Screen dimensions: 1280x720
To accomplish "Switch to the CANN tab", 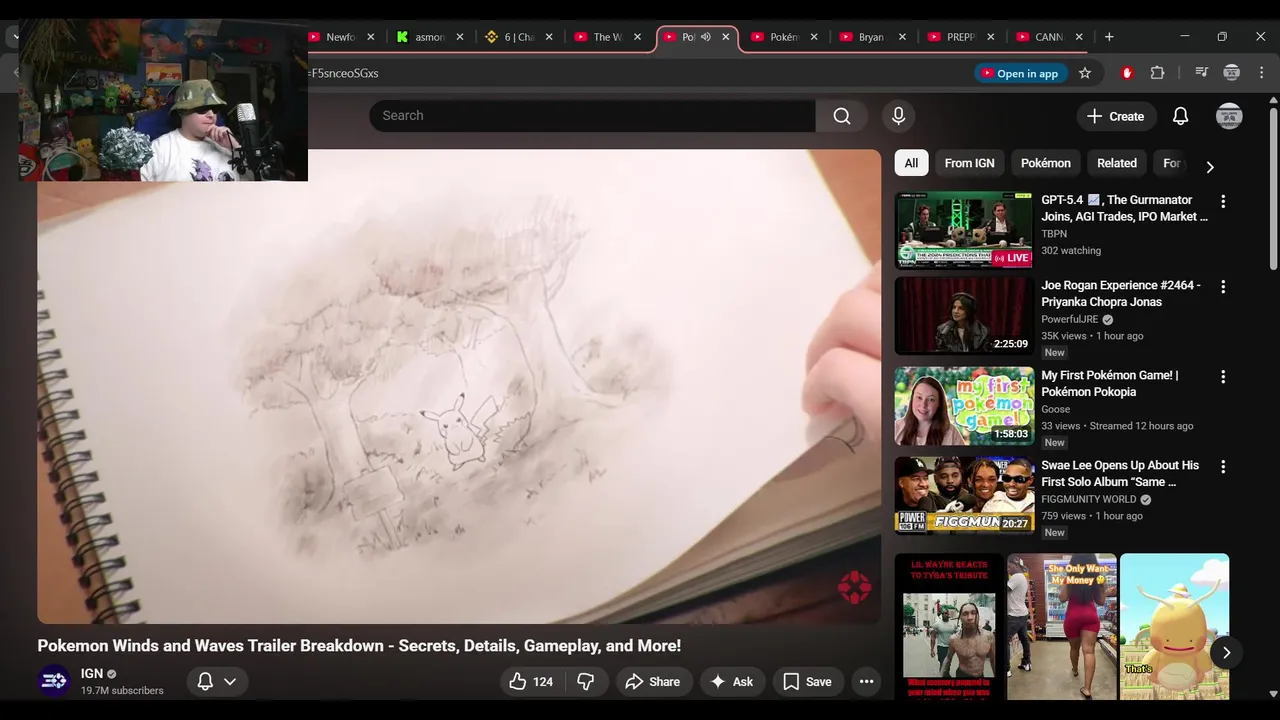I will click(x=1048, y=37).
